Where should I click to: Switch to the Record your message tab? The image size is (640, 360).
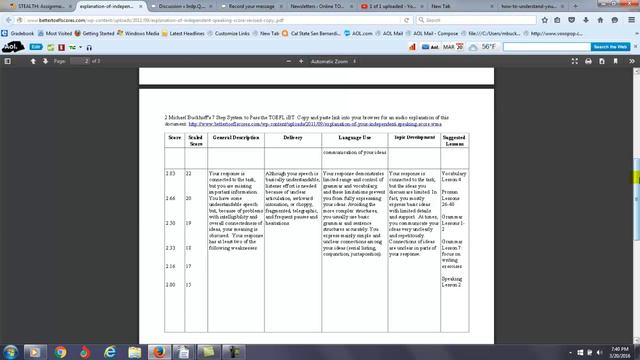click(x=252, y=6)
